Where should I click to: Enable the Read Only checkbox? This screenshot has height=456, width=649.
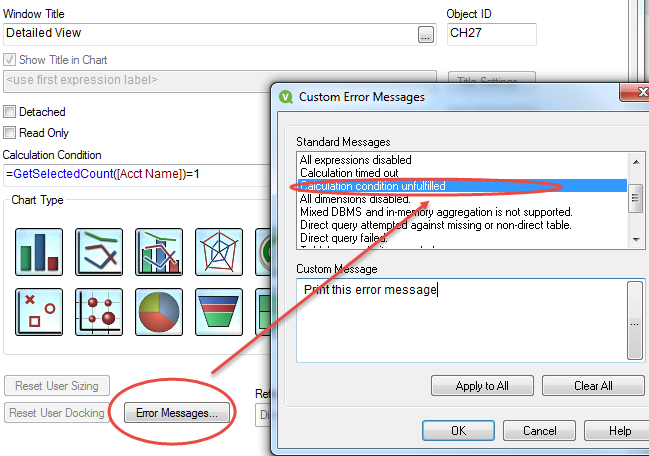[9, 133]
